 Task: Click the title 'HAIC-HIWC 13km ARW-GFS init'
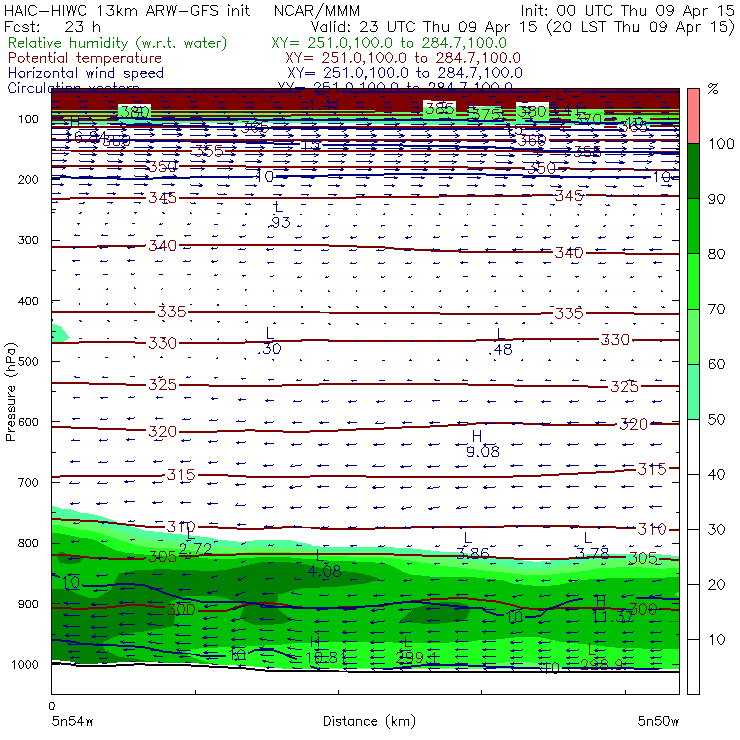pos(127,10)
